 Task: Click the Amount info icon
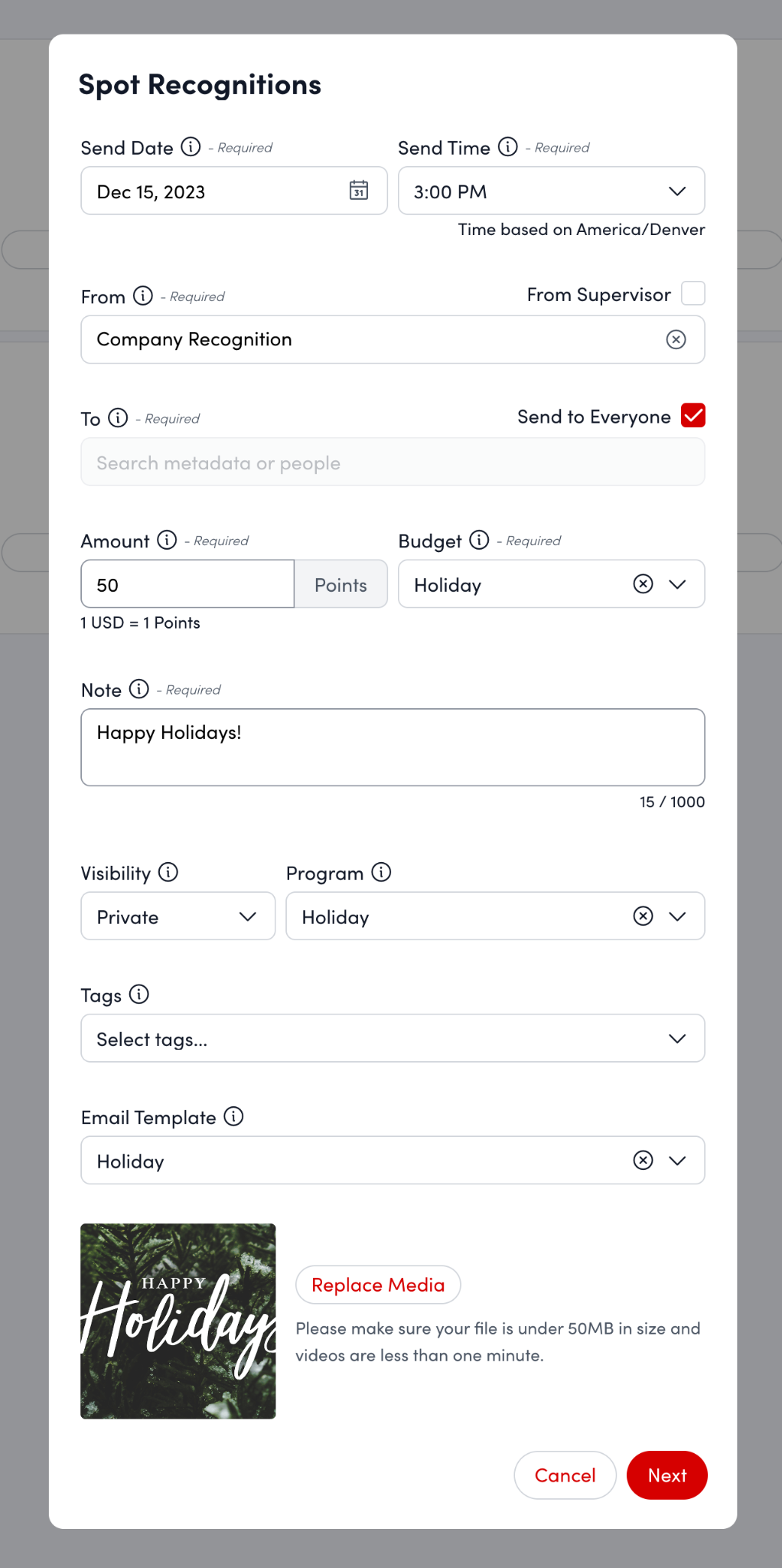(167, 540)
